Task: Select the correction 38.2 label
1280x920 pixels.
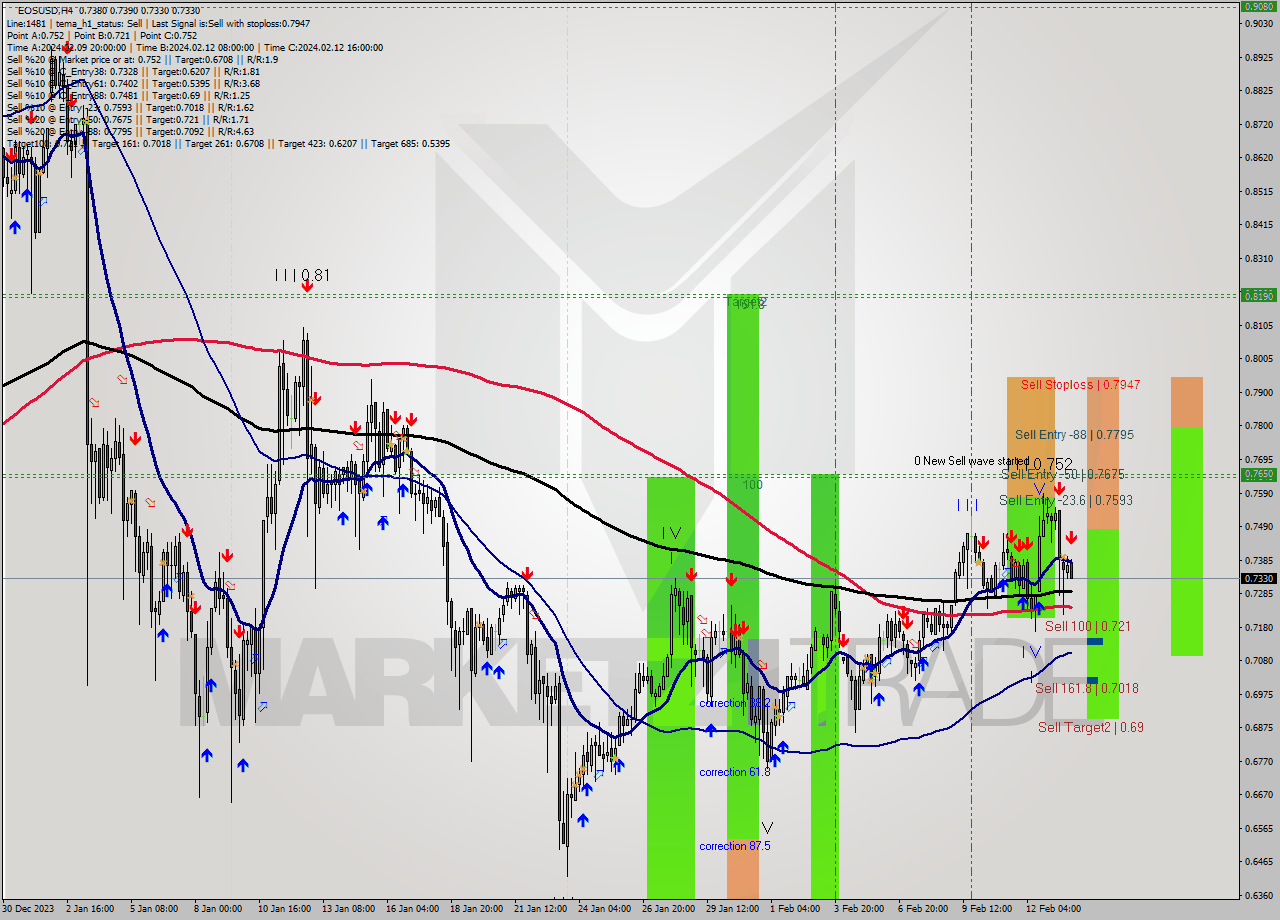Action: 734,703
